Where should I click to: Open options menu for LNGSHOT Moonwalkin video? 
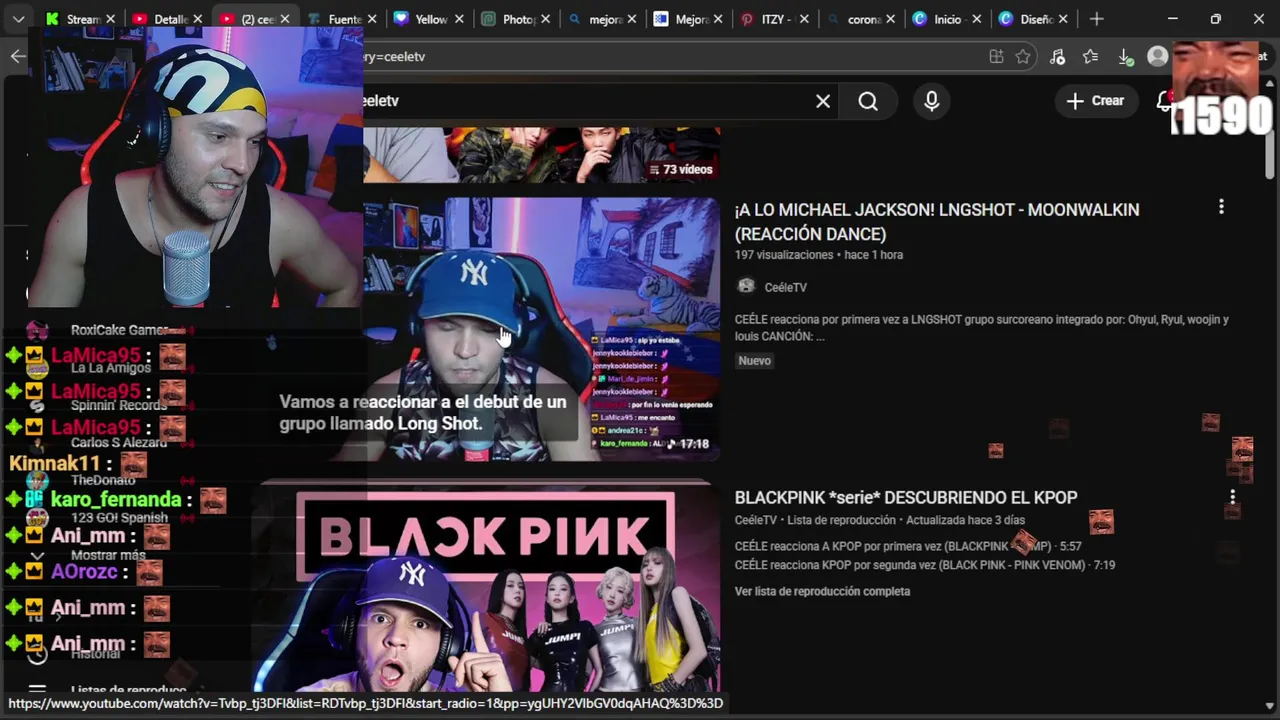(1221, 207)
